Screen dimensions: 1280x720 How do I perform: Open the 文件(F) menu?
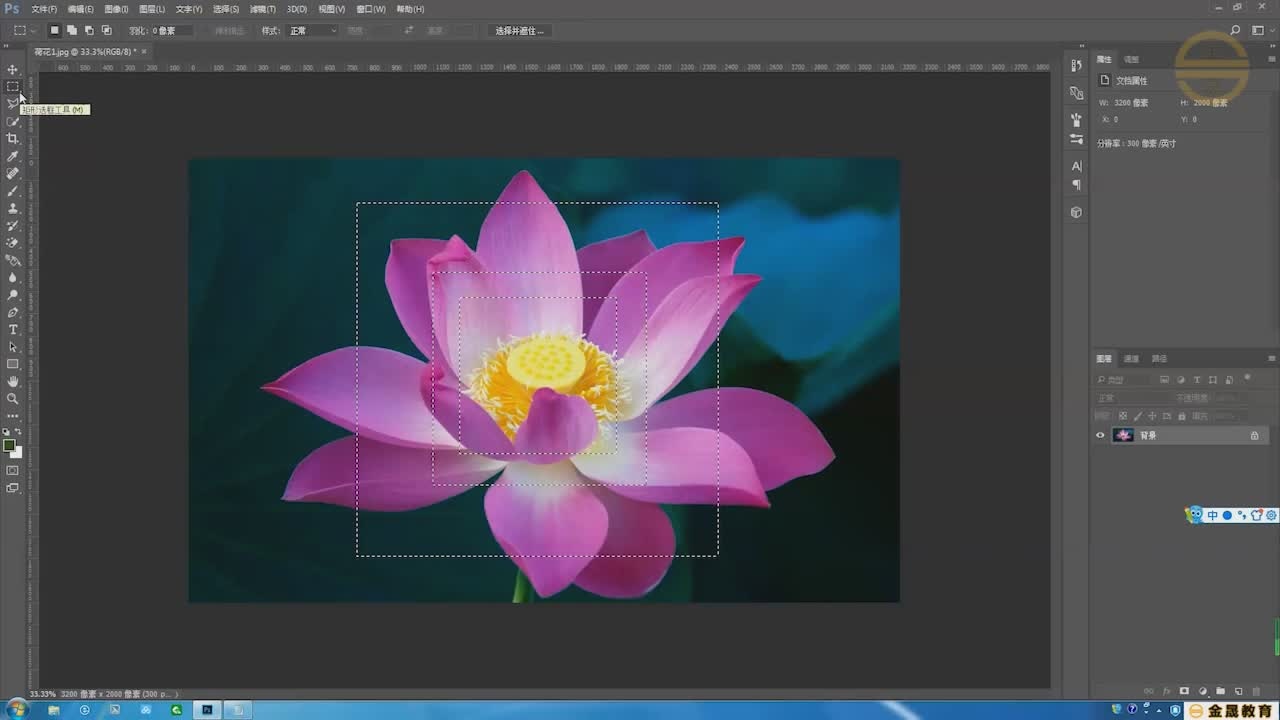(44, 9)
